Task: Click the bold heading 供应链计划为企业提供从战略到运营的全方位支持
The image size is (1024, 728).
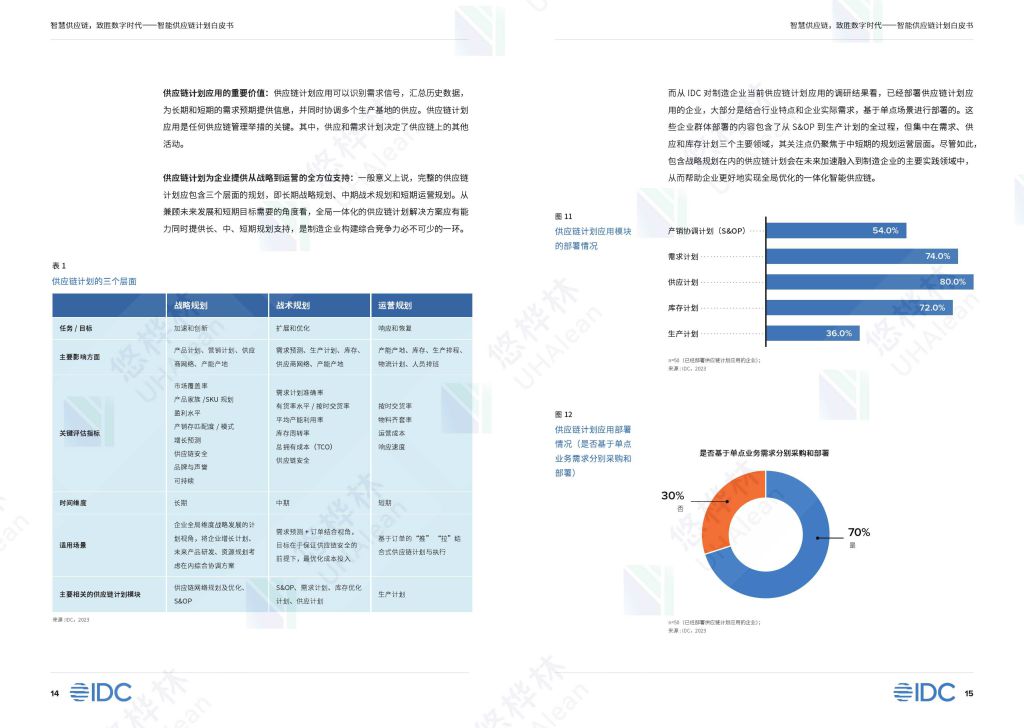Action: [x=258, y=178]
